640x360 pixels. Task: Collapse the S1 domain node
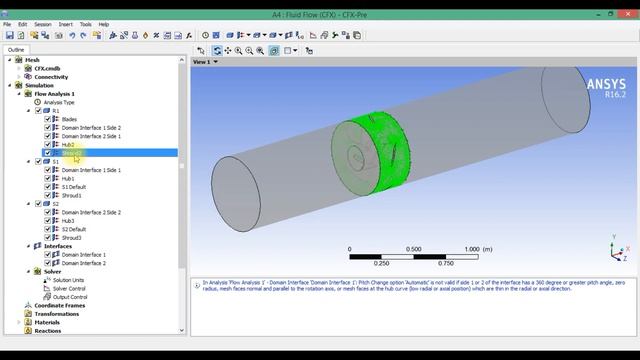(29, 162)
